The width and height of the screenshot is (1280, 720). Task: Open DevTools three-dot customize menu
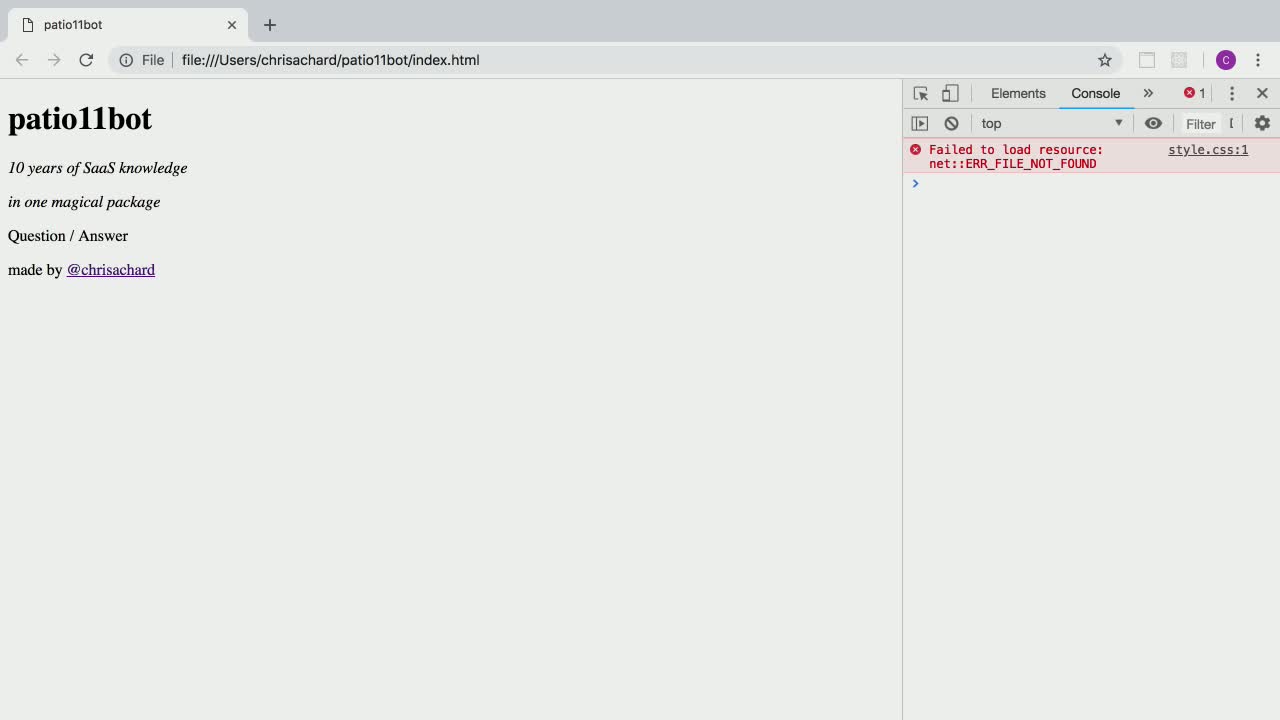click(x=1232, y=93)
